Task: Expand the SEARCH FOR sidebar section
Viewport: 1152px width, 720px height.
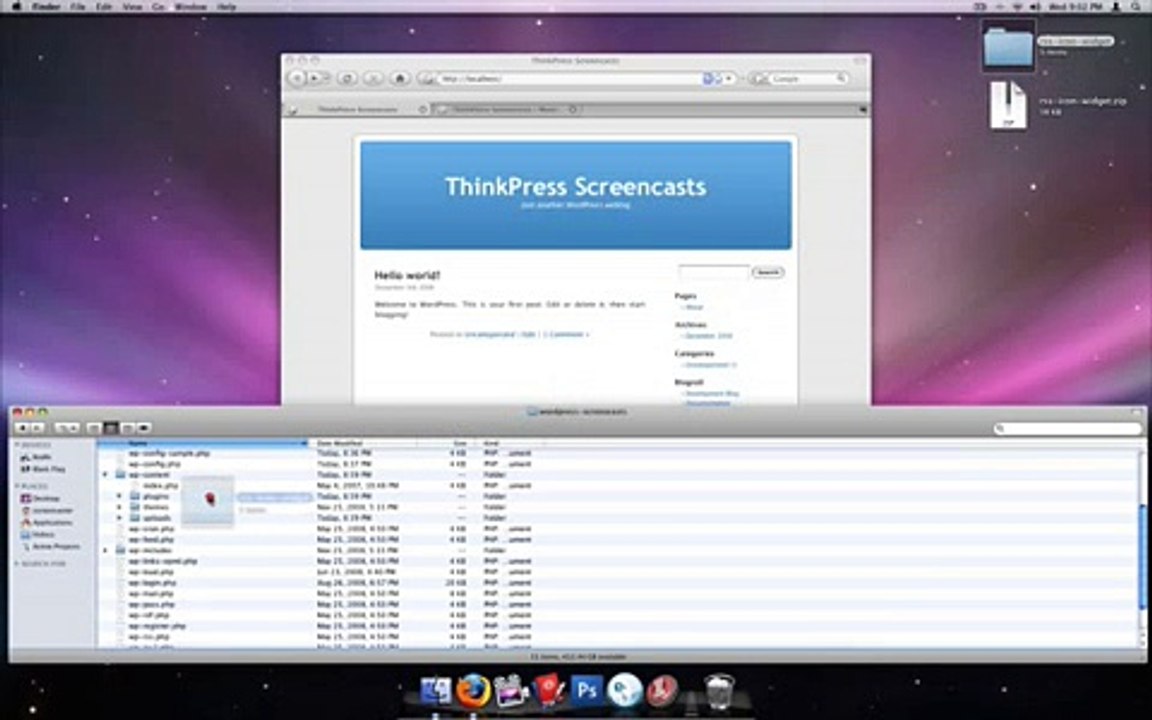Action: tap(18, 564)
